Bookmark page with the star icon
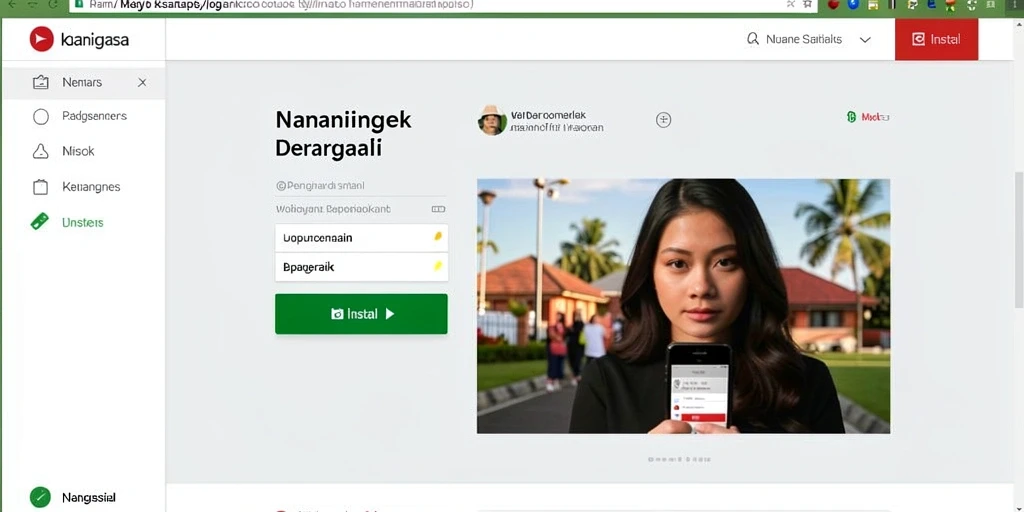This screenshot has height=512, width=1024. point(808,4)
